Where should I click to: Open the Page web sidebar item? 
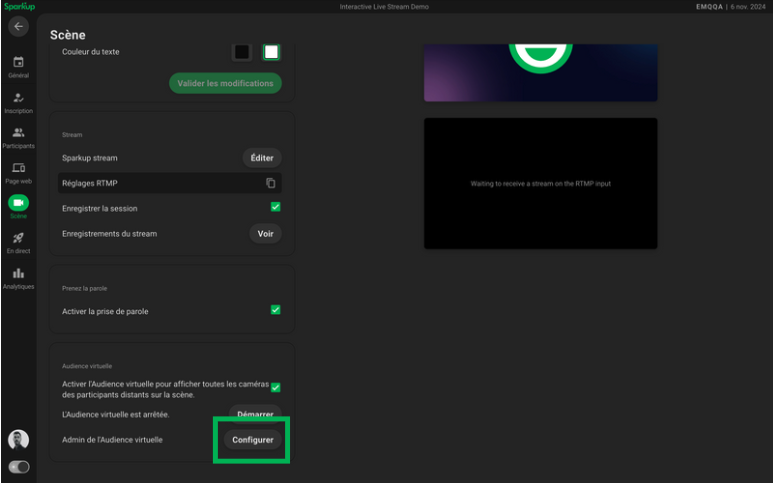point(18,168)
